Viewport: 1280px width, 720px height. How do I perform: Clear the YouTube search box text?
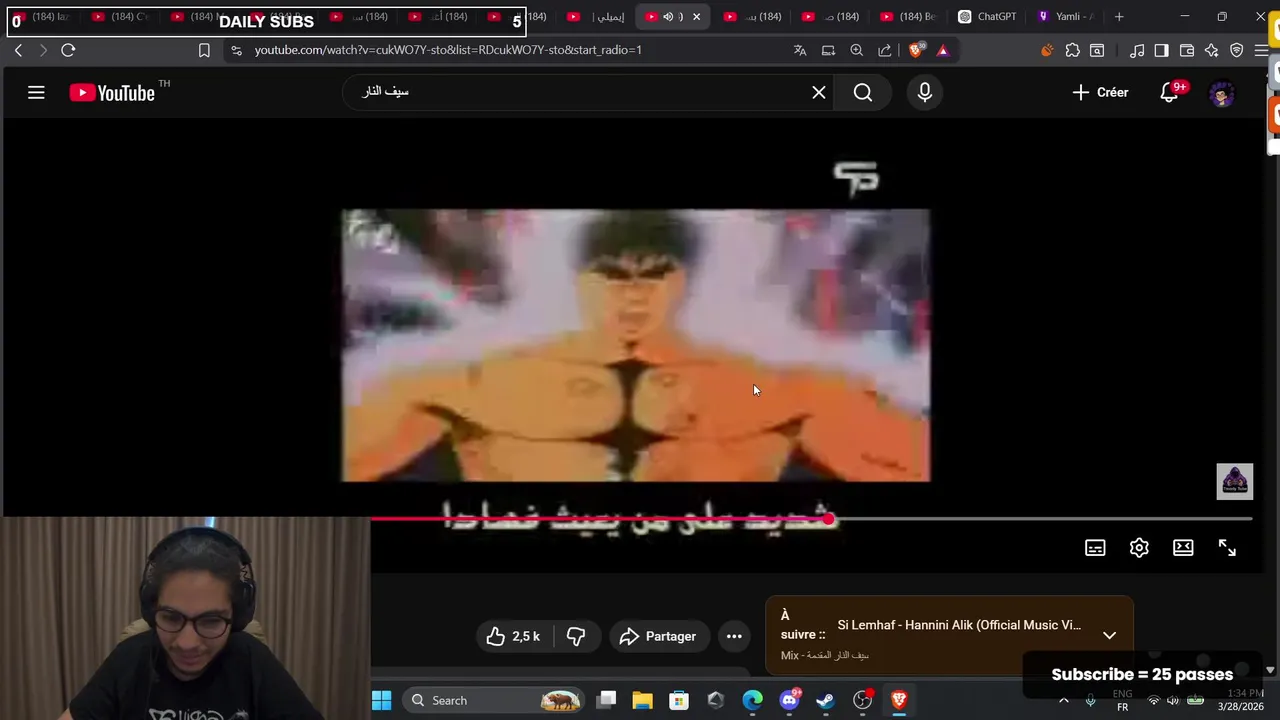[x=819, y=92]
